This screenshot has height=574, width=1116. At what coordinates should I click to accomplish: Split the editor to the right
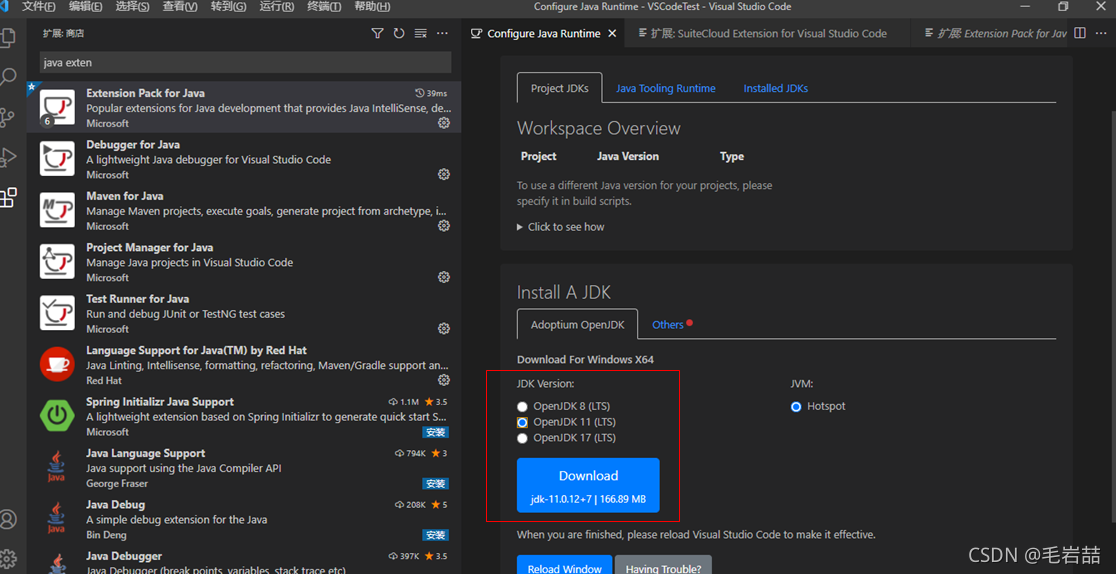[x=1080, y=33]
